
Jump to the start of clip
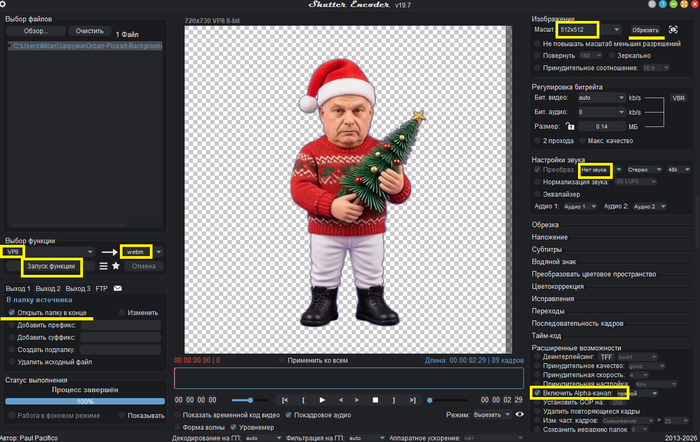(x=285, y=400)
